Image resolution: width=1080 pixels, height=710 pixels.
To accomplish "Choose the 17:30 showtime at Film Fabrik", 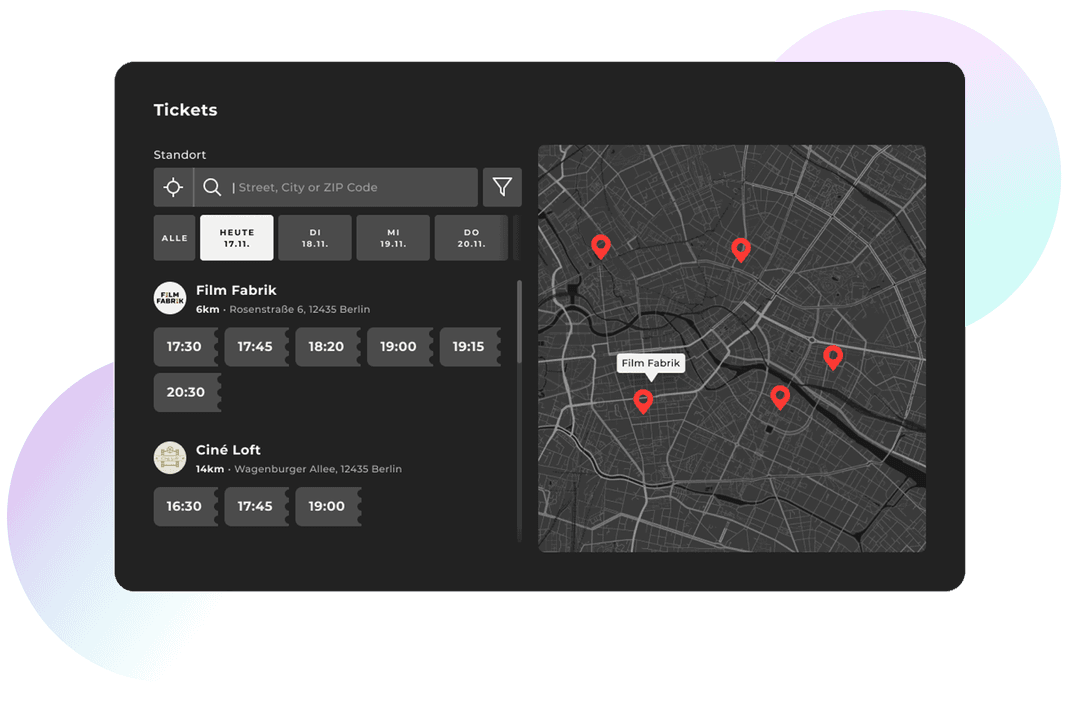I will [x=184, y=346].
